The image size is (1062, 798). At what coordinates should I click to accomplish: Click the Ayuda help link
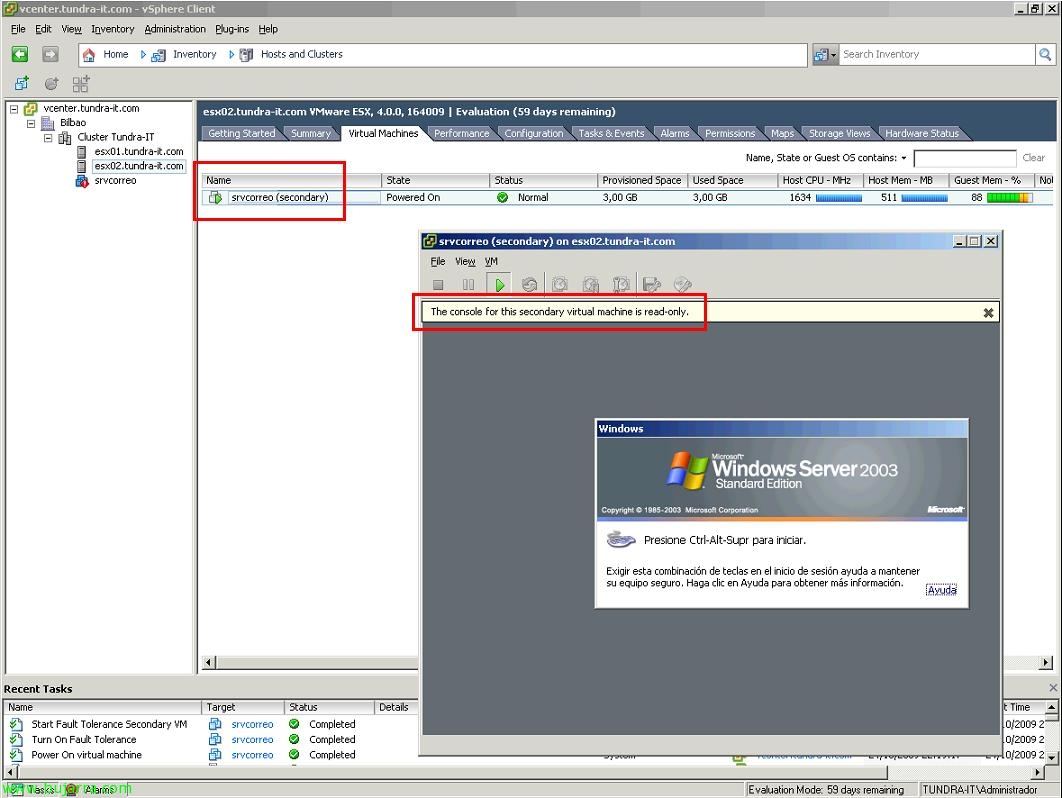coord(941,590)
